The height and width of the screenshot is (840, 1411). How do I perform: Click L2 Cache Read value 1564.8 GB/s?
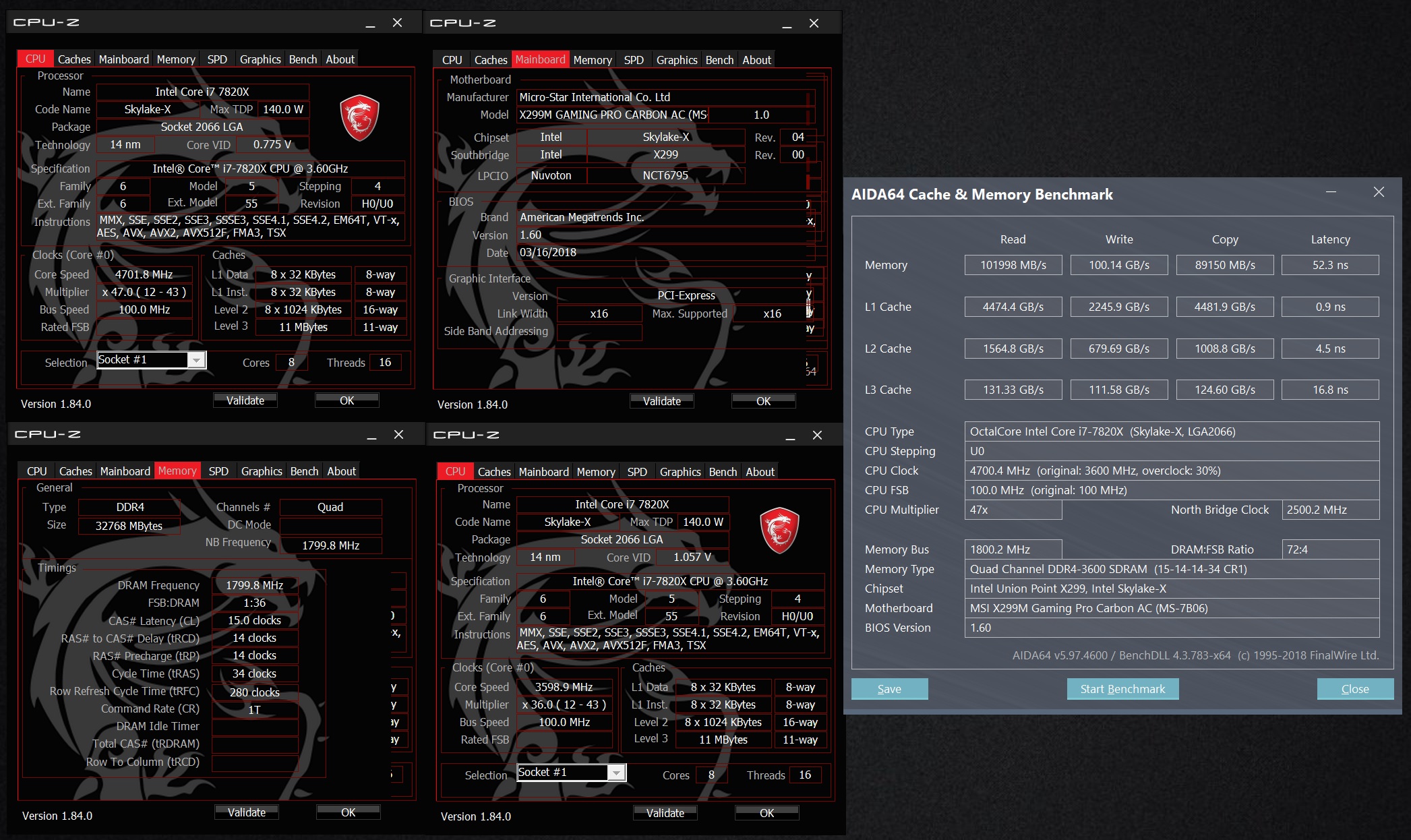point(1013,349)
